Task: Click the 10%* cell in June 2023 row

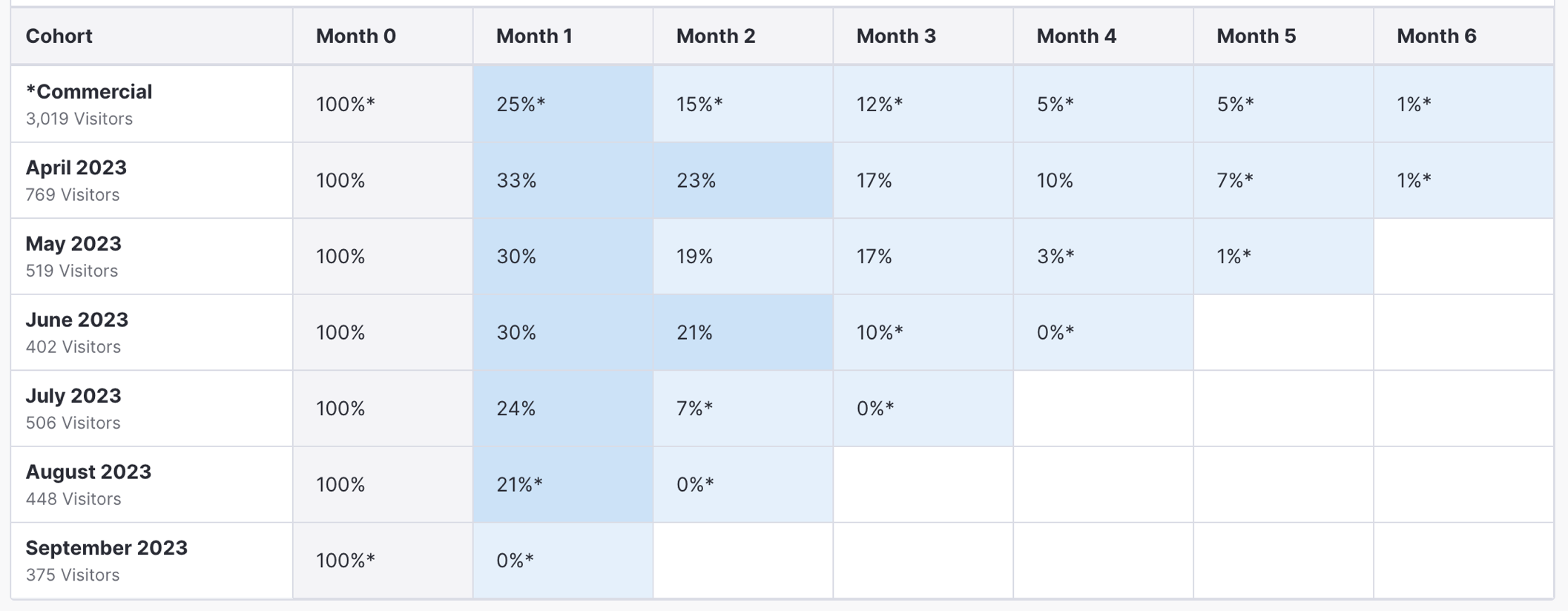Action: point(923,332)
